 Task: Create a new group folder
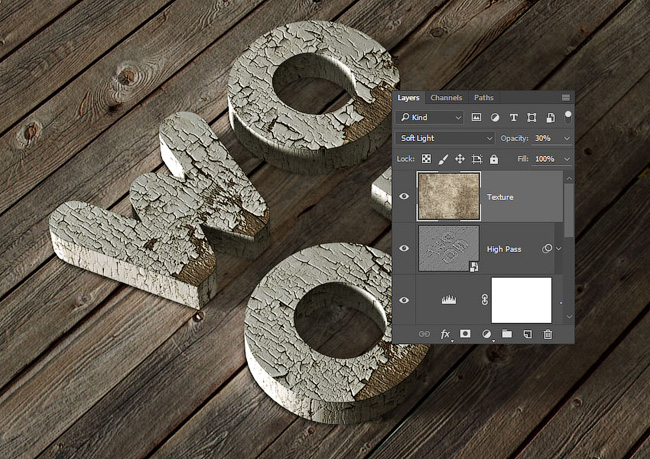[507, 334]
